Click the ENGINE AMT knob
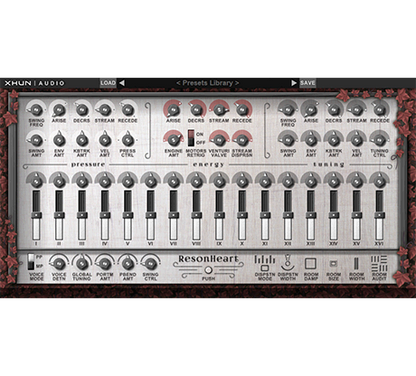The image size is (416, 376). 173,140
